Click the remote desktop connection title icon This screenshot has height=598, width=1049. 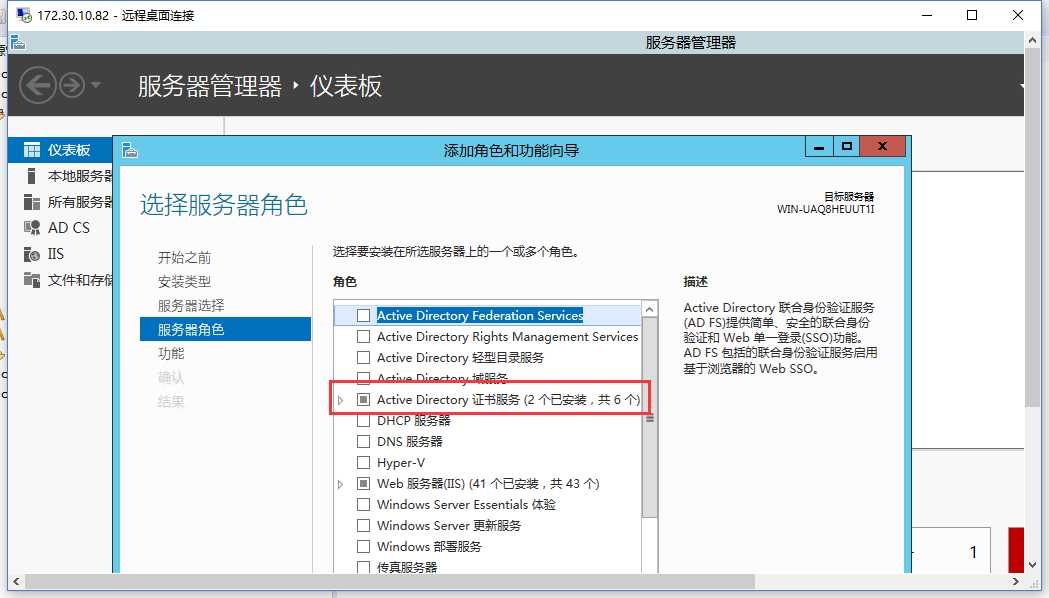click(x=24, y=15)
